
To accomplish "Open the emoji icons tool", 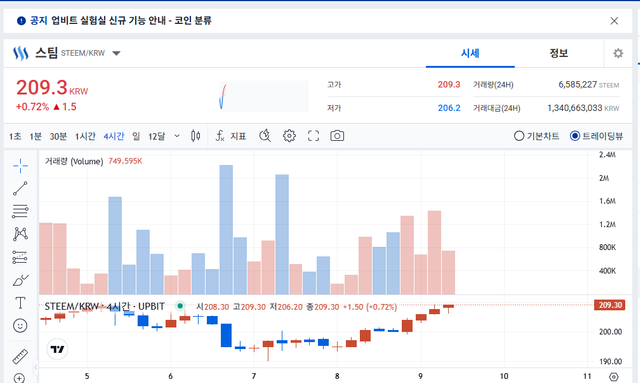I will click(x=20, y=325).
